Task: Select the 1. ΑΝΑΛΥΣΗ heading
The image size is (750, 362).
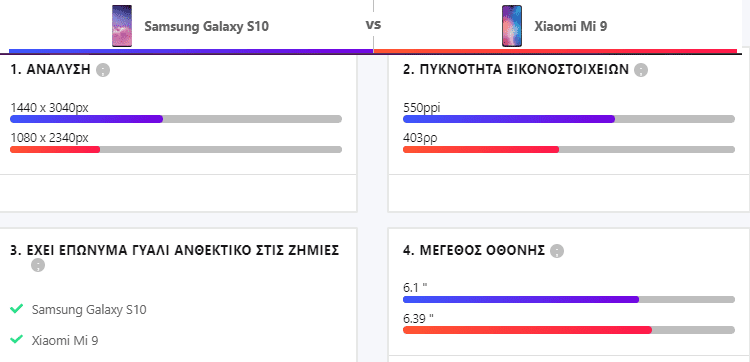Action: tap(51, 70)
